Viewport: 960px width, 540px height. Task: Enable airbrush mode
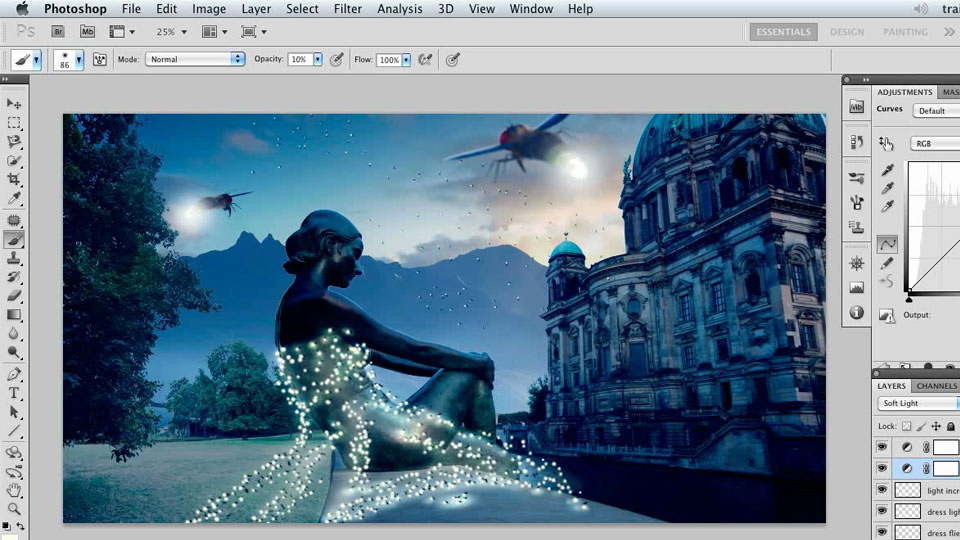[425, 59]
